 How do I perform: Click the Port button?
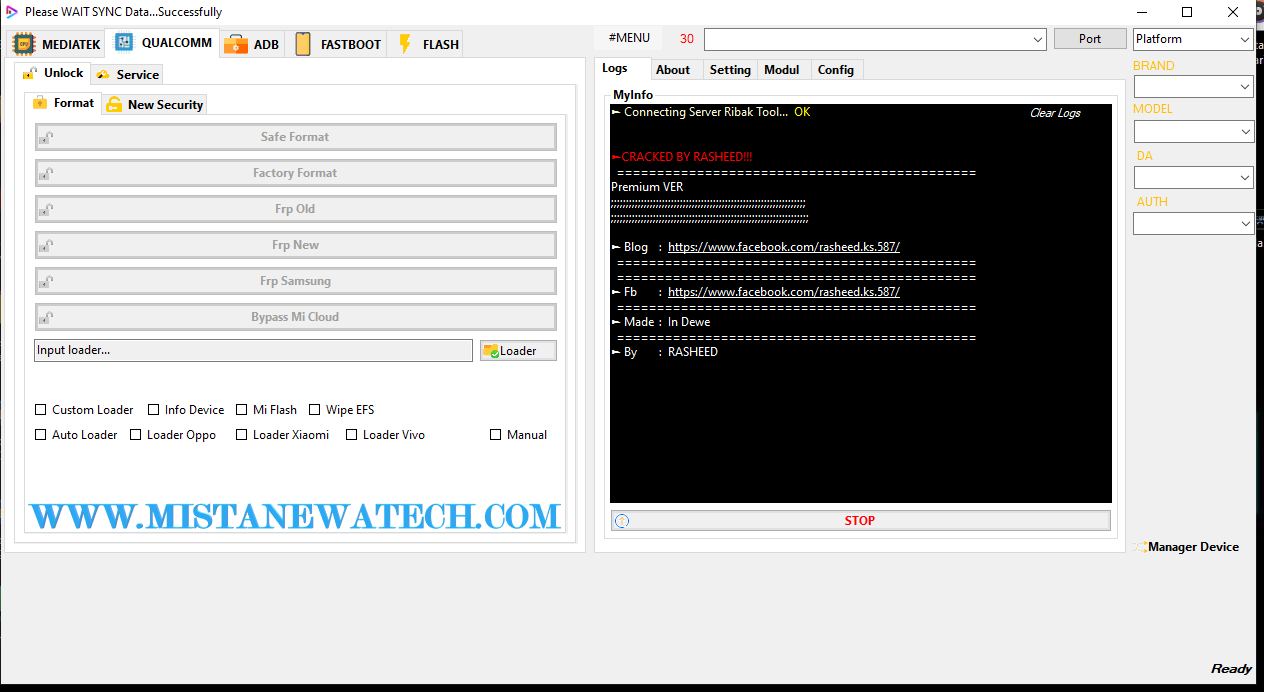pyautogui.click(x=1090, y=39)
